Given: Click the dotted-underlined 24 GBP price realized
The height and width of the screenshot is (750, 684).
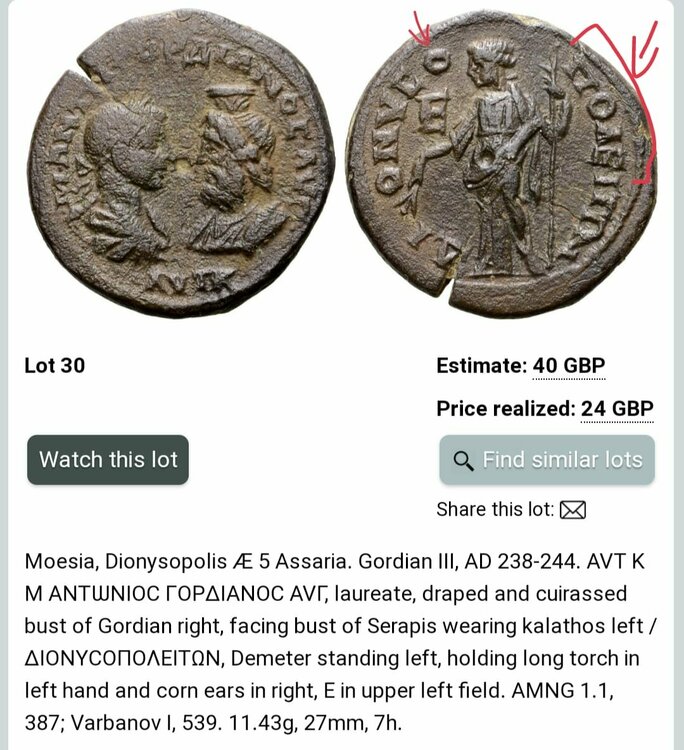Looking at the screenshot, I should point(617,409).
